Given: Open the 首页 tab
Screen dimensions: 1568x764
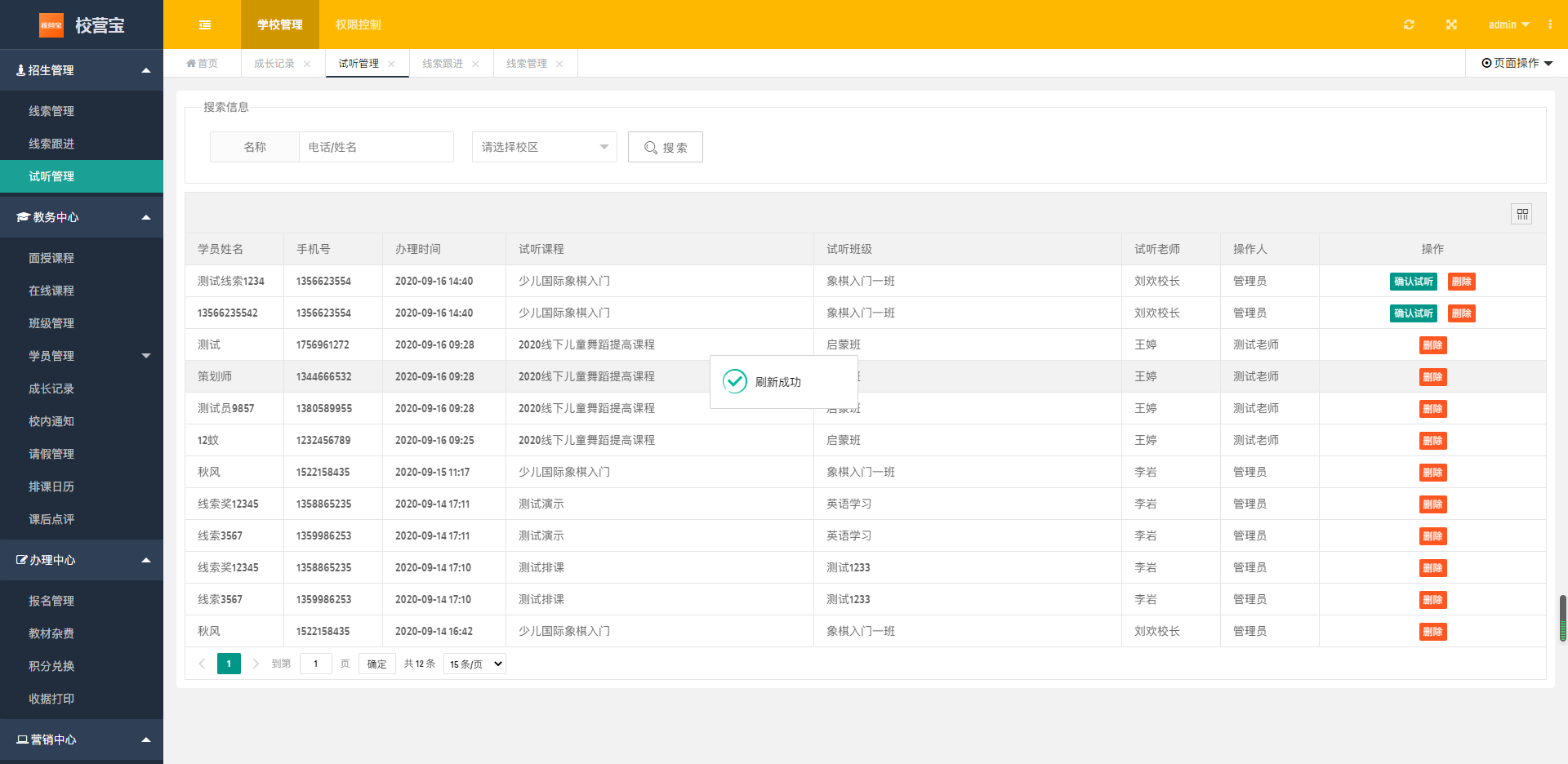Looking at the screenshot, I should (x=202, y=63).
